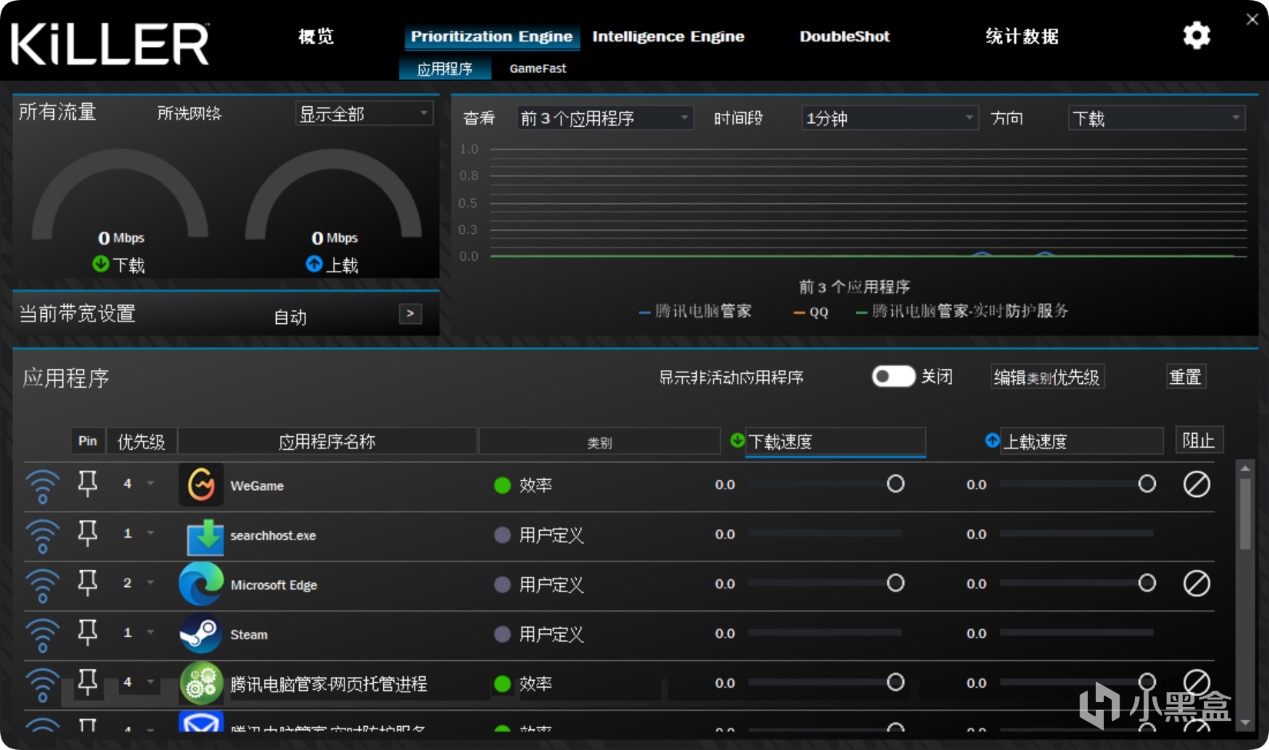Image resolution: width=1269 pixels, height=750 pixels.
Task: Go to the DoubleShot tab
Action: pyautogui.click(x=844, y=37)
